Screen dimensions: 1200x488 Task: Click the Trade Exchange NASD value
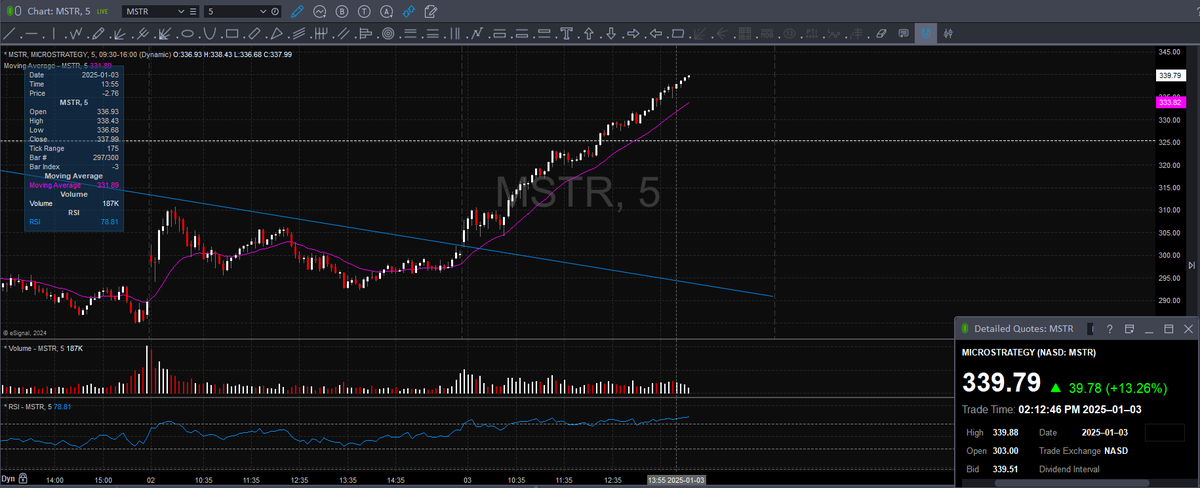coord(1116,451)
